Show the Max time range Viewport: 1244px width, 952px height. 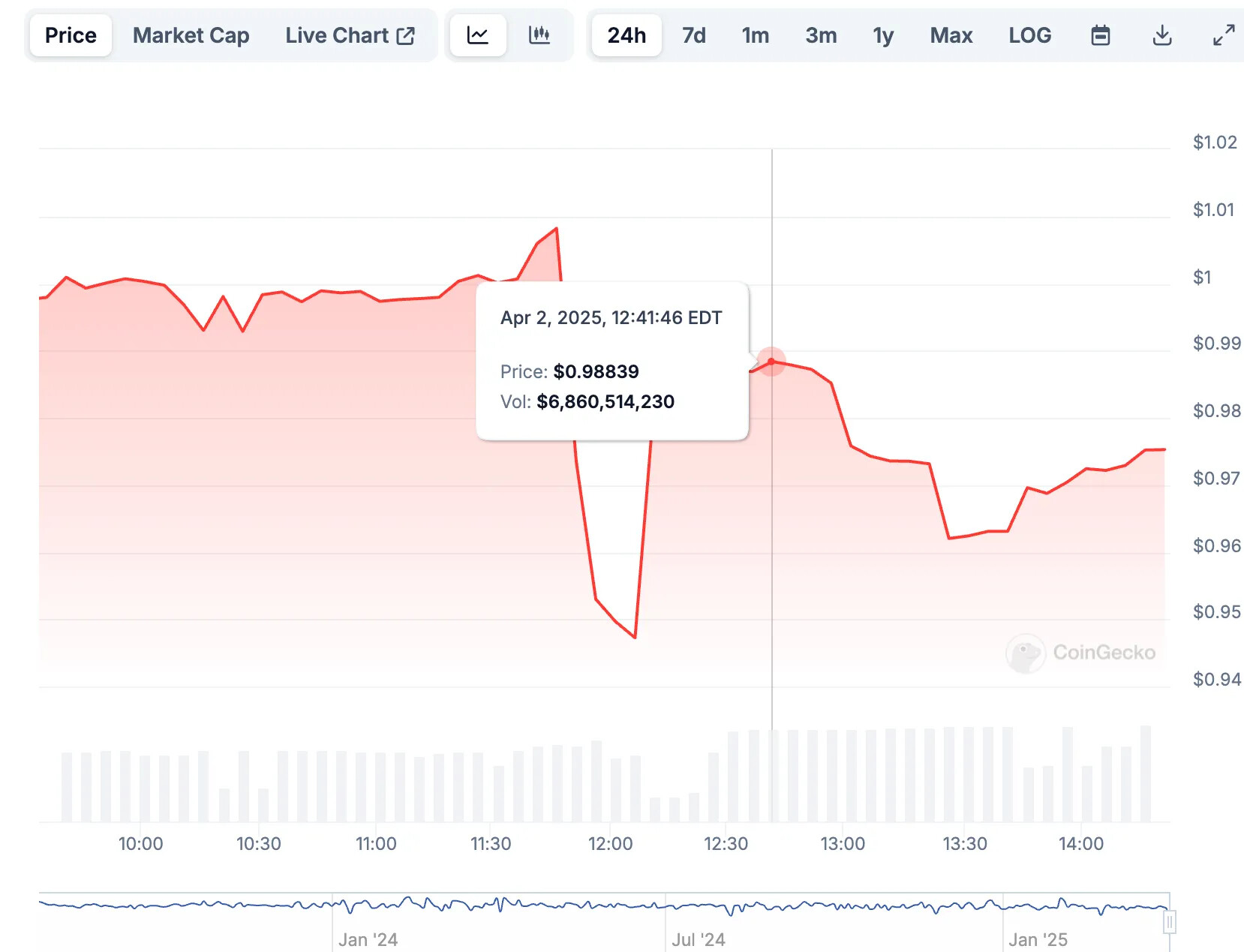951,35
